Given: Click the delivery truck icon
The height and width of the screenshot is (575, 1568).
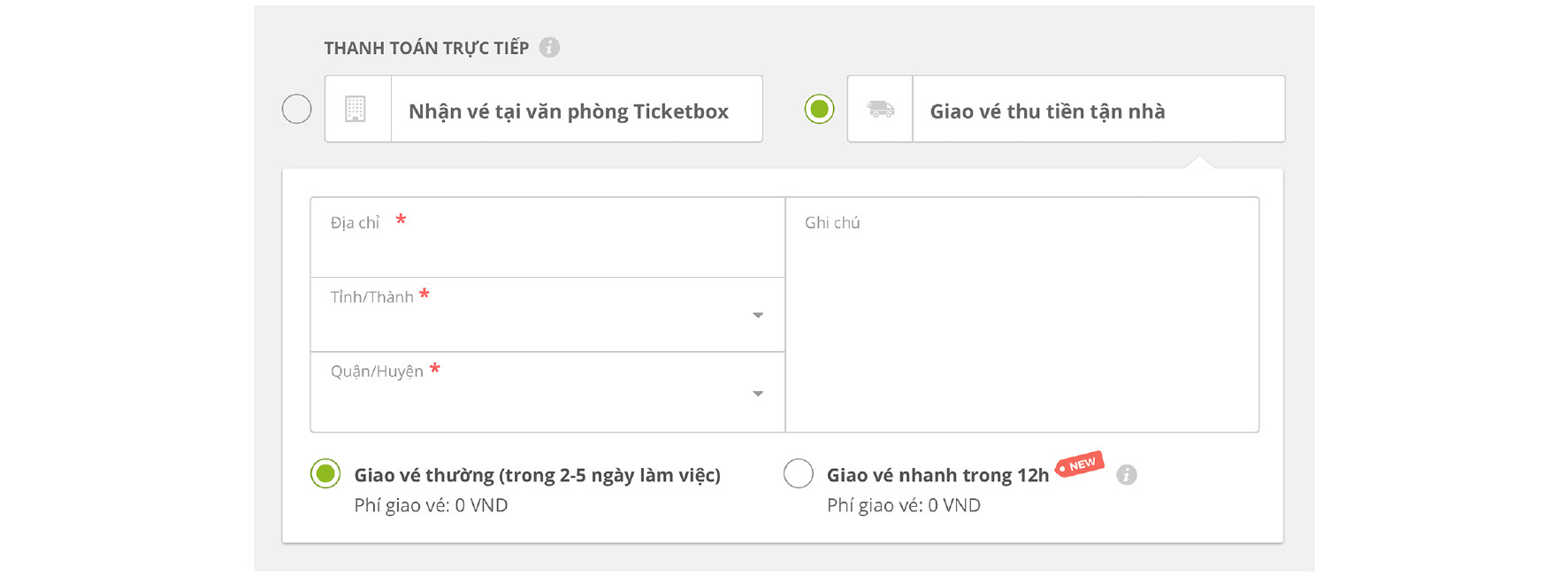Looking at the screenshot, I should [880, 109].
